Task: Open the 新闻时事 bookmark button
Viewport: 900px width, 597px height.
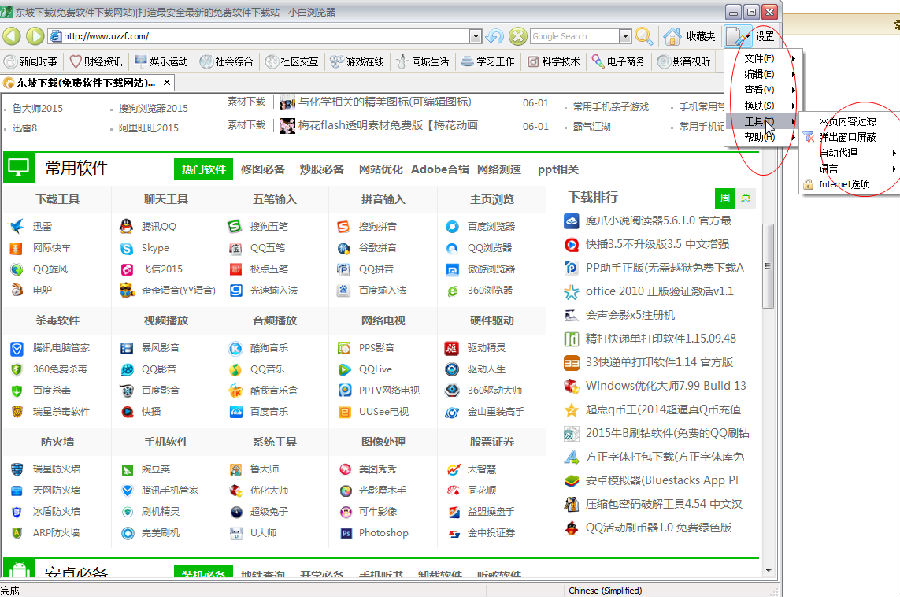Action: [x=35, y=61]
